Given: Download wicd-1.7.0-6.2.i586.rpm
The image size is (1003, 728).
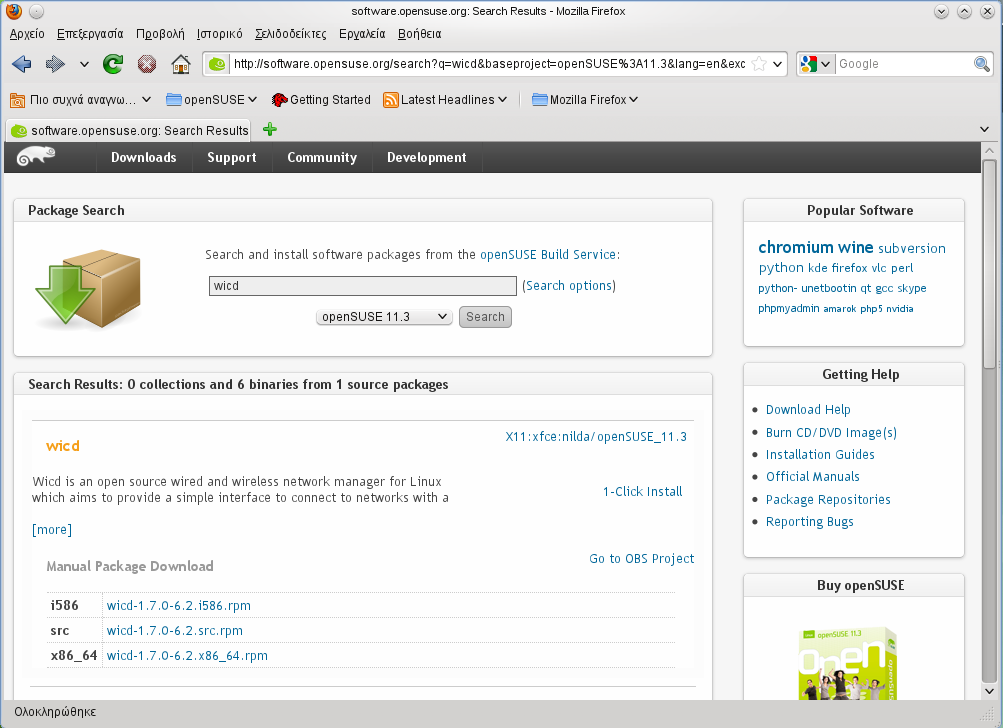Looking at the screenshot, I should (178, 605).
